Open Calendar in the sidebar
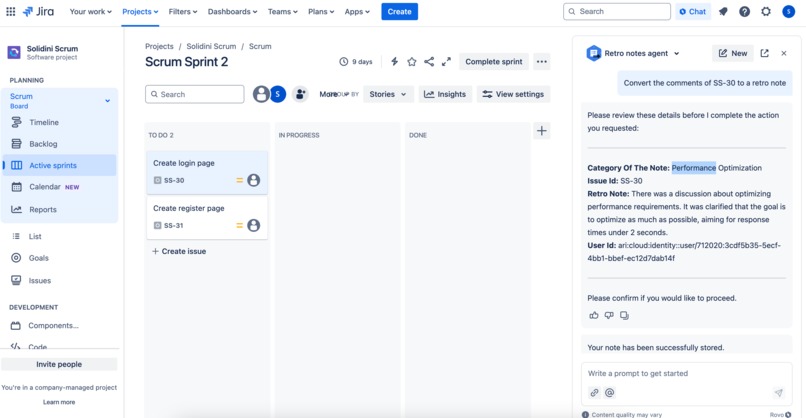The width and height of the screenshot is (806, 418). click(60, 187)
